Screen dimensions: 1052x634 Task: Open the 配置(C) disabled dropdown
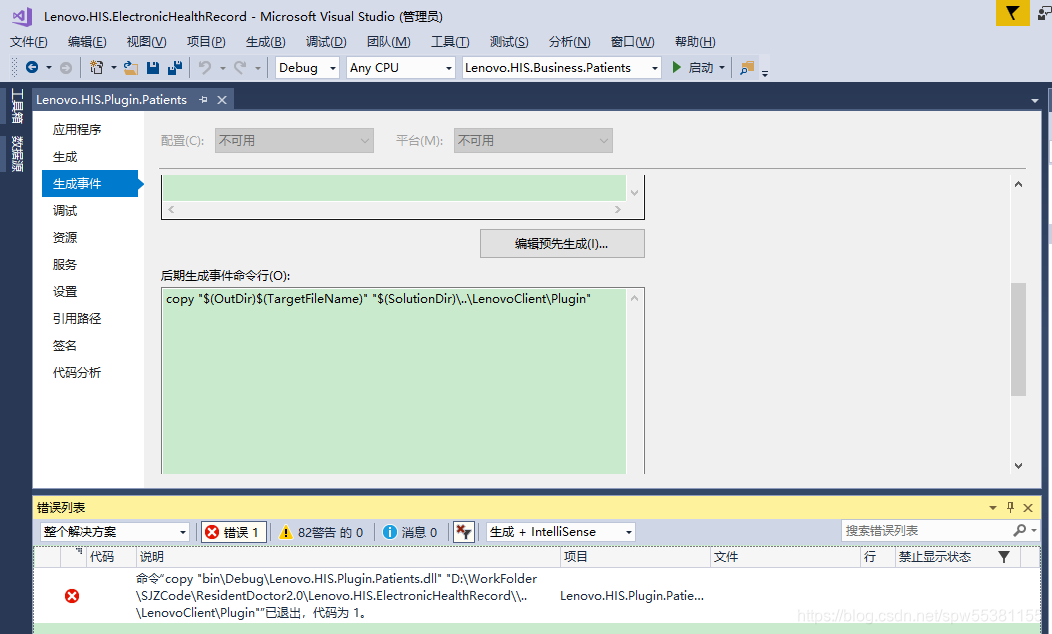(x=294, y=141)
